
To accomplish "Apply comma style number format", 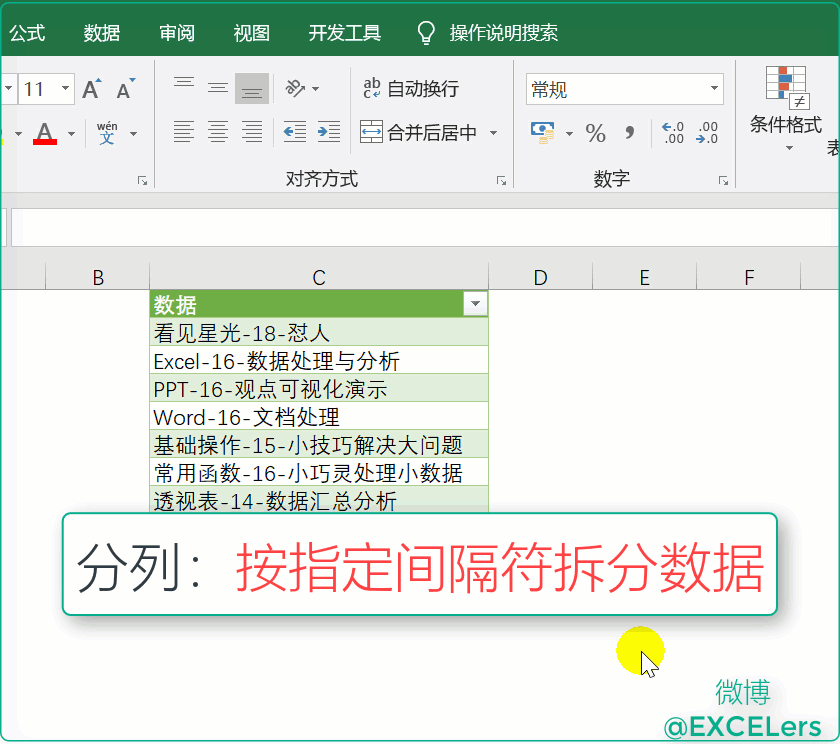I will pyautogui.click(x=629, y=133).
